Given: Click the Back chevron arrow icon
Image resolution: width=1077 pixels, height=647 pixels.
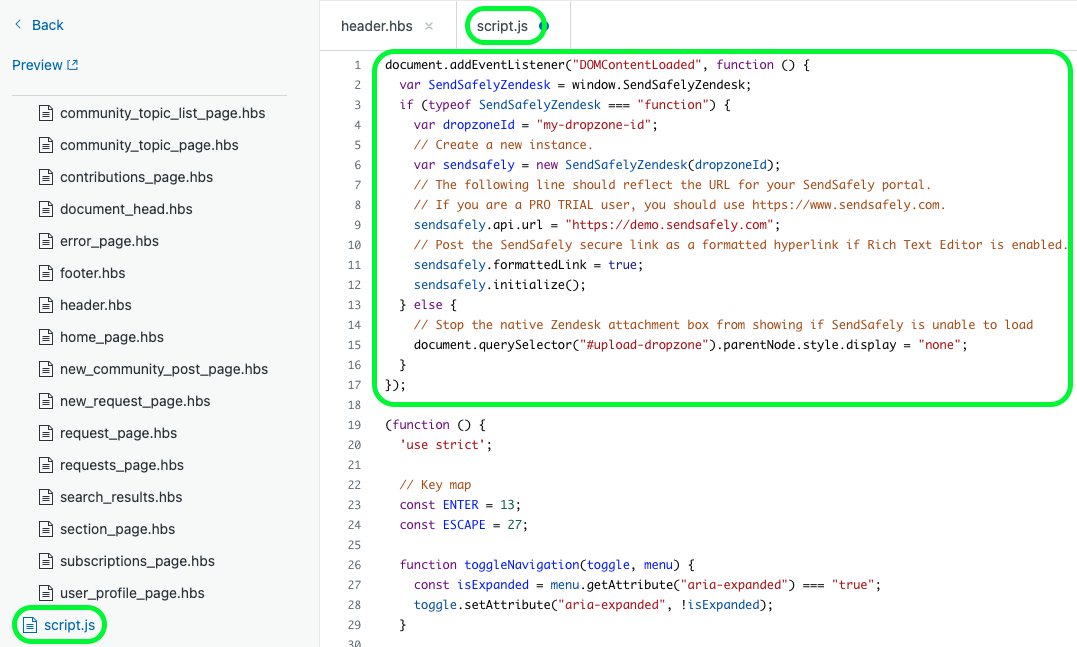Looking at the screenshot, I should tap(18, 25).
